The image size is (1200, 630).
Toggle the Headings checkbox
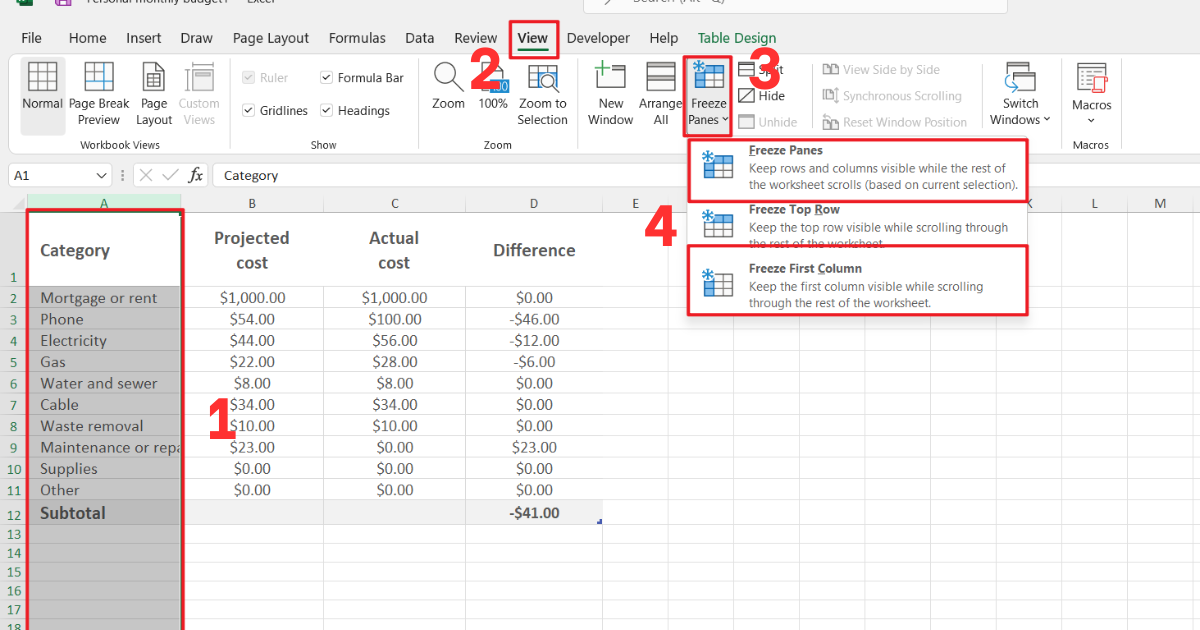click(327, 111)
